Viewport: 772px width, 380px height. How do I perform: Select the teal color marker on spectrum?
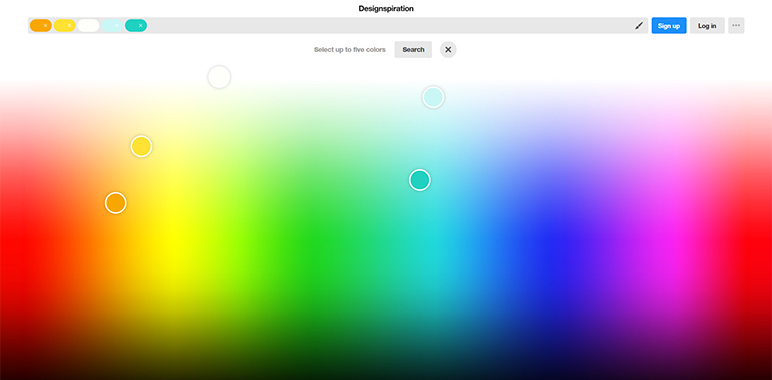click(420, 180)
